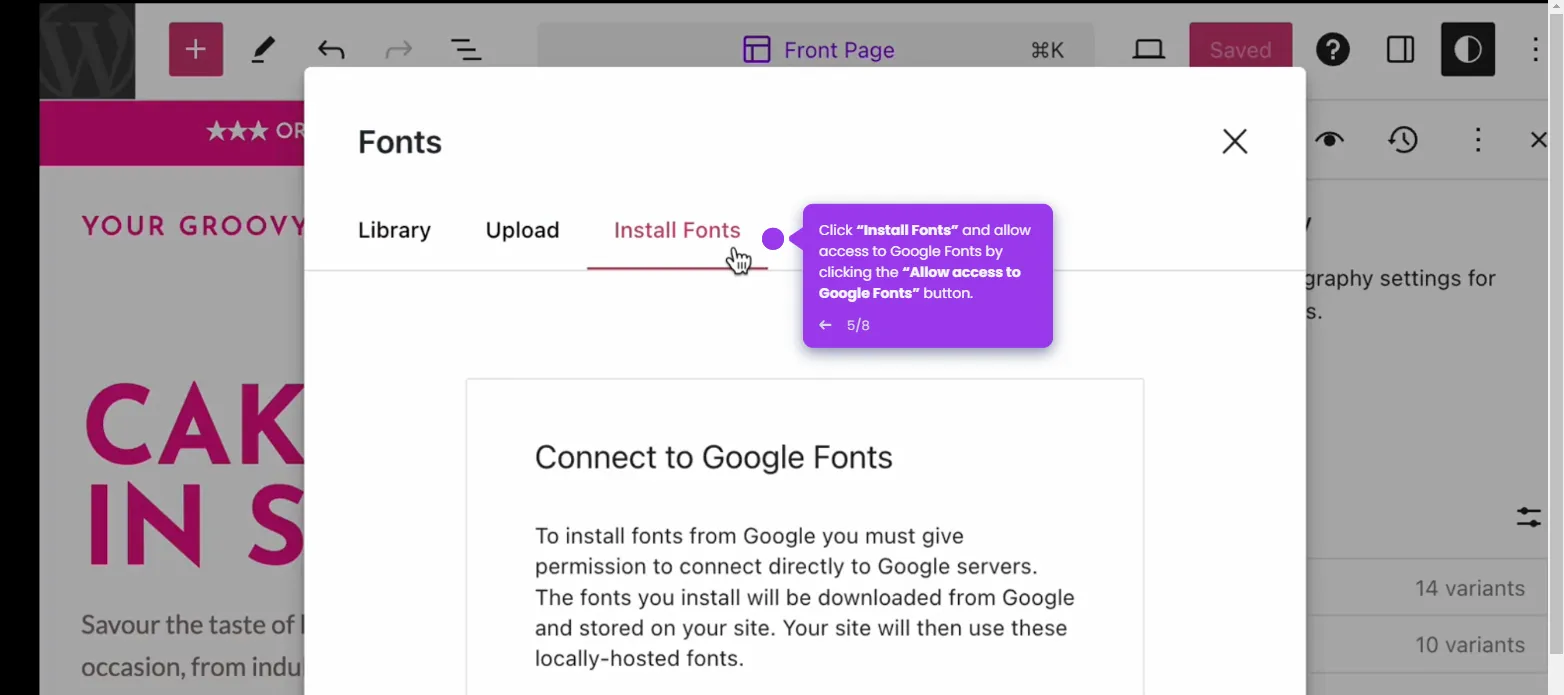Open the Help question mark icon
This screenshot has height=695, width=1564.
1333,50
